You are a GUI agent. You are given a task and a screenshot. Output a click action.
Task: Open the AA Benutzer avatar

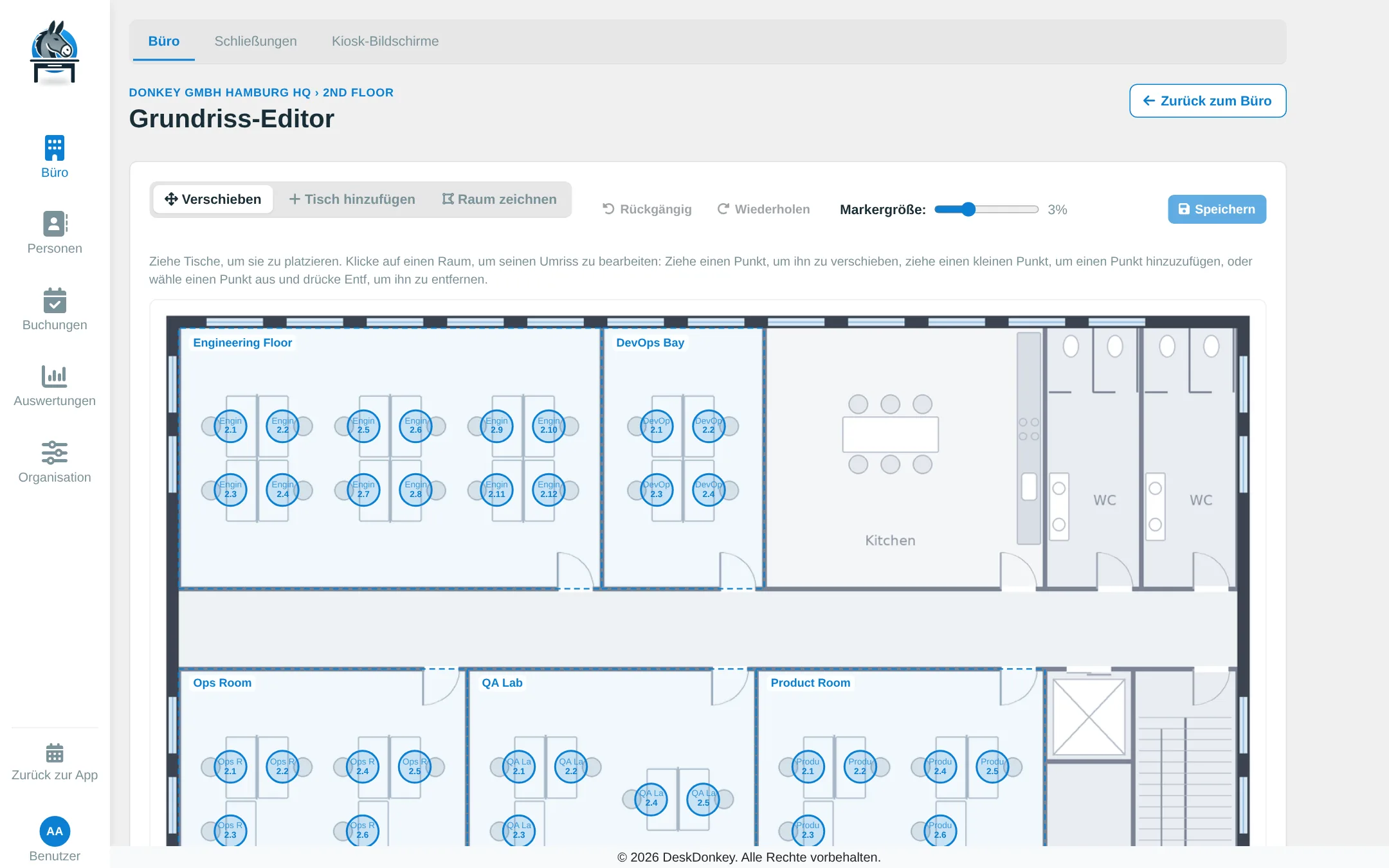[55, 831]
